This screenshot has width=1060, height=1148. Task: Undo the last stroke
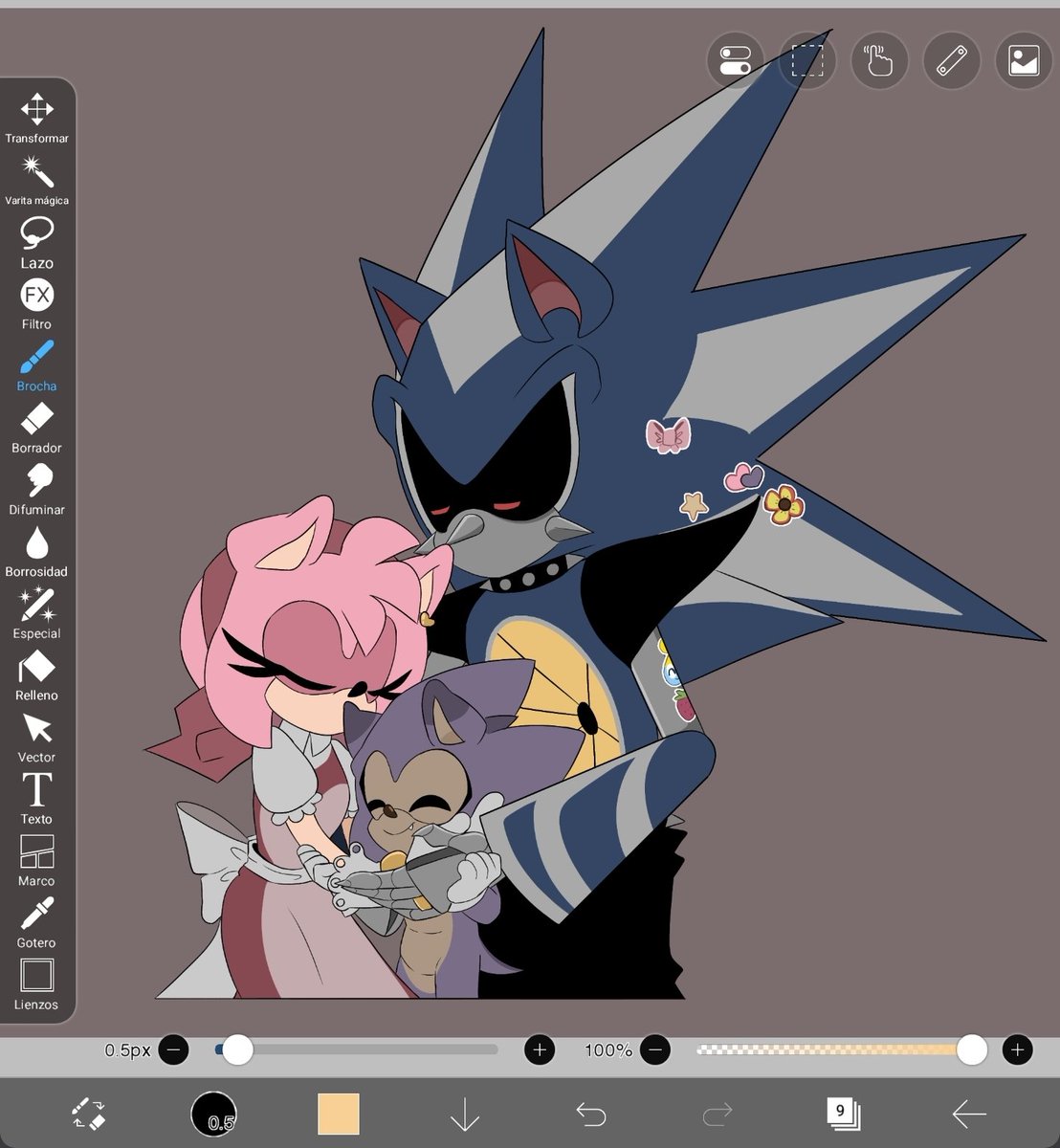point(590,1113)
